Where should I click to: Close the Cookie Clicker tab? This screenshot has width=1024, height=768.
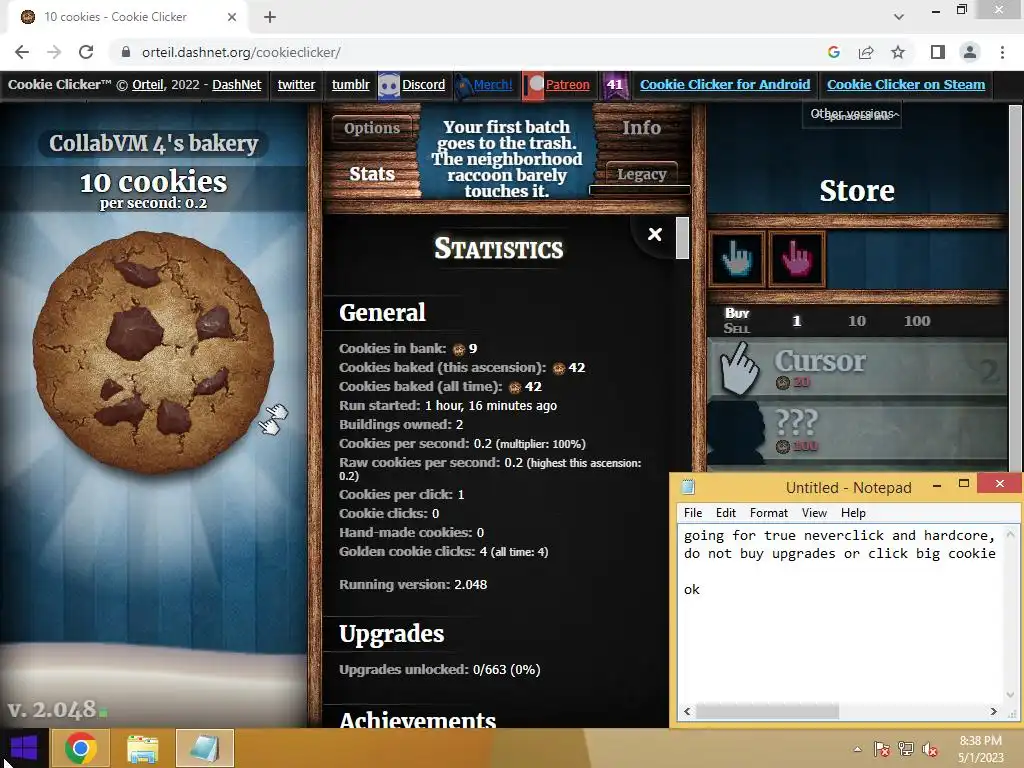[x=232, y=17]
